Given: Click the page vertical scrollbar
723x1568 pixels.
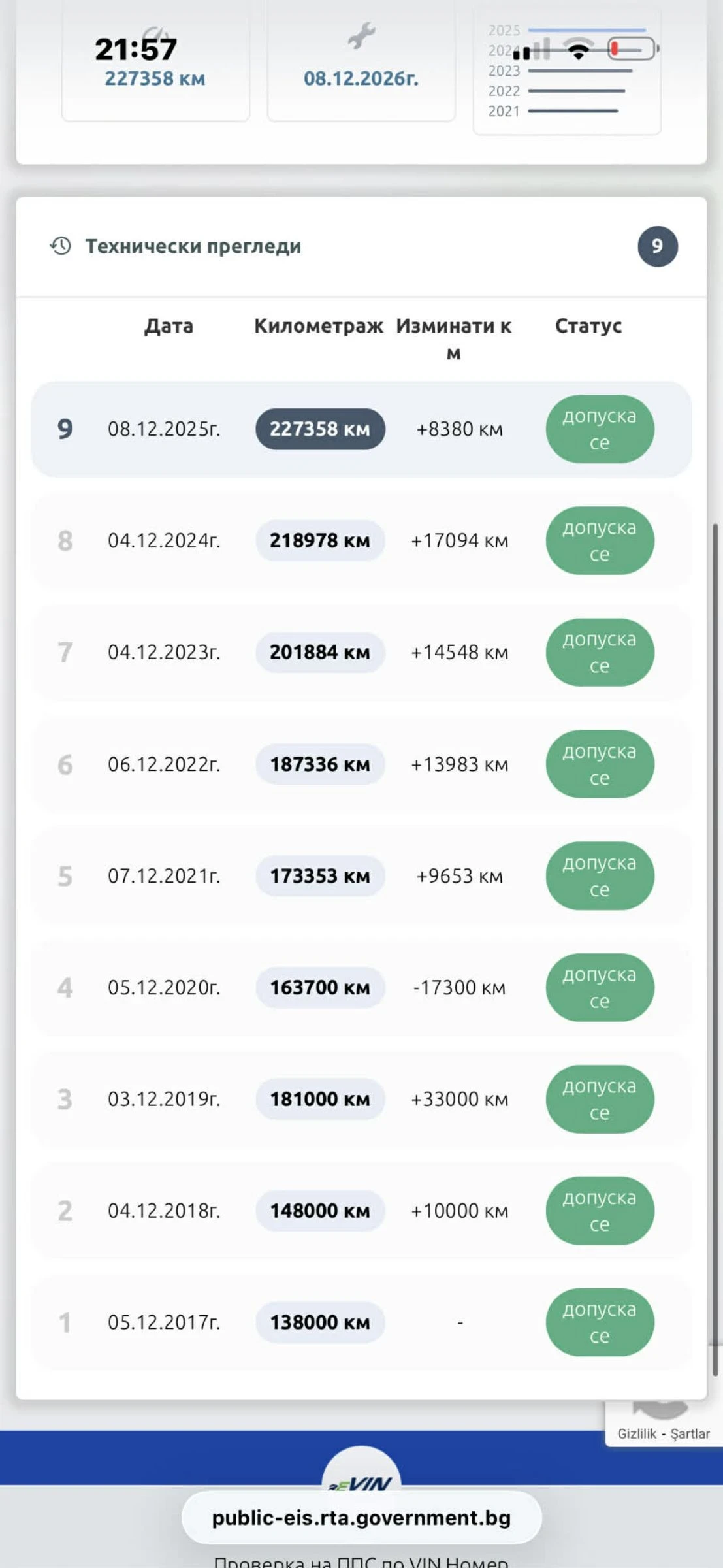Looking at the screenshot, I should pos(716,947).
